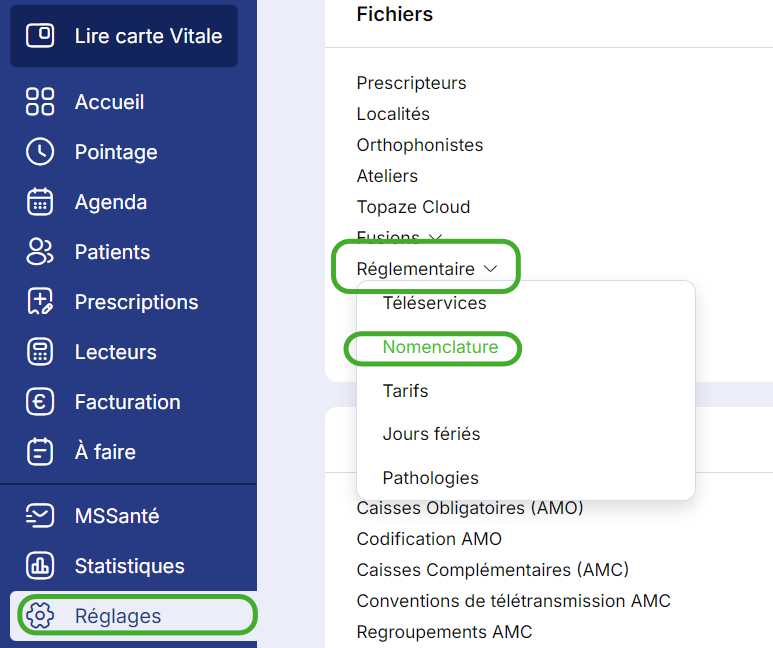
Task: Choose Tarifs from the dropdown menu
Action: tap(405, 391)
